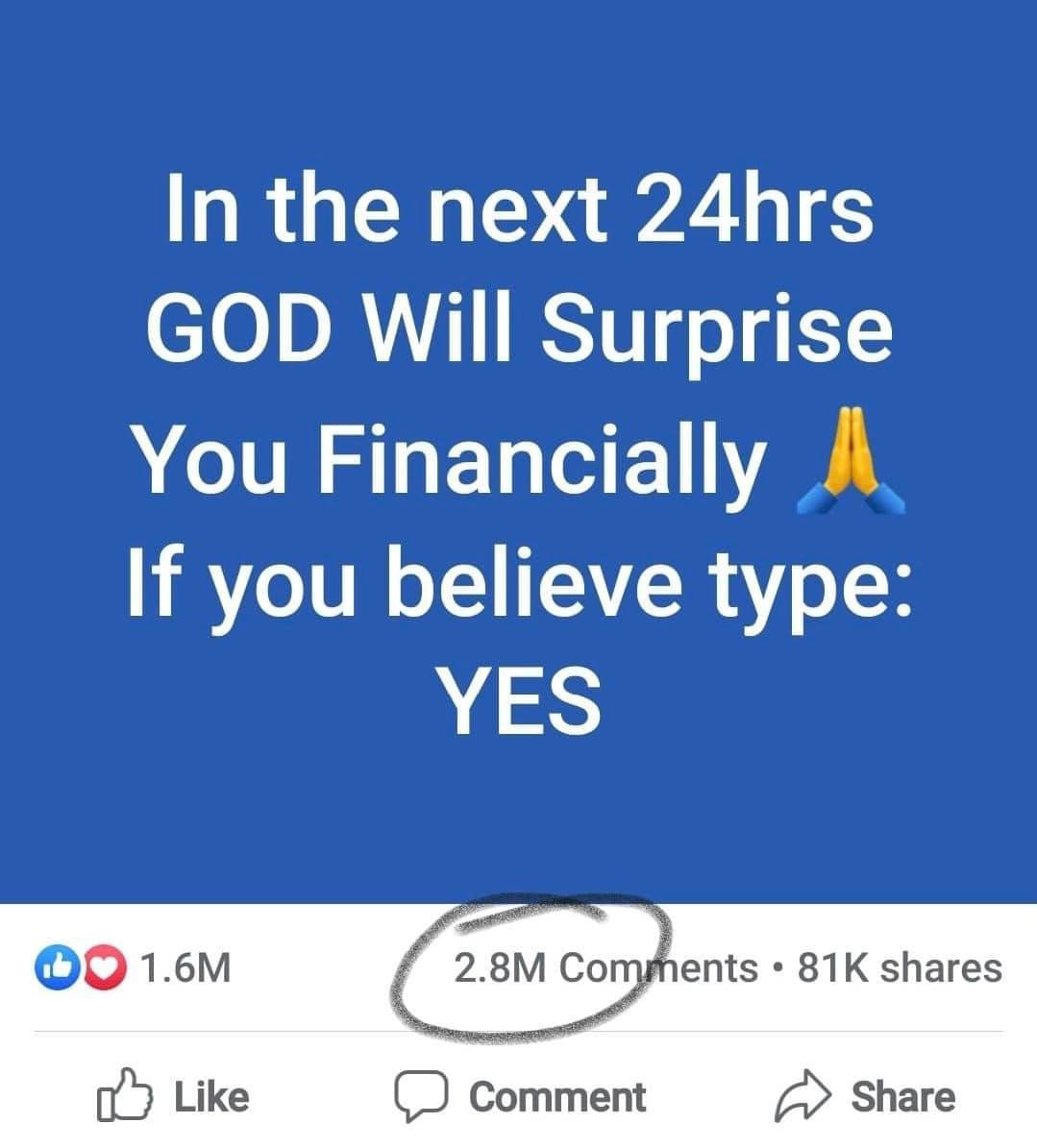
Task: Click the 'GOD Will Surprise' line
Action: (519, 328)
